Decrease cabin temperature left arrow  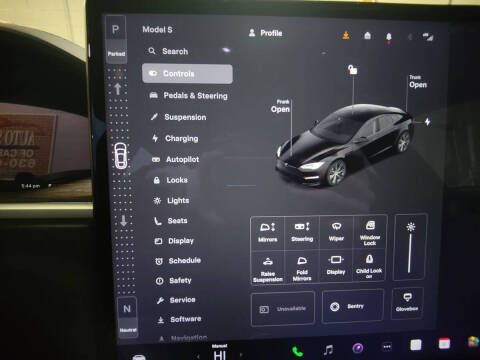pyautogui.click(x=198, y=356)
